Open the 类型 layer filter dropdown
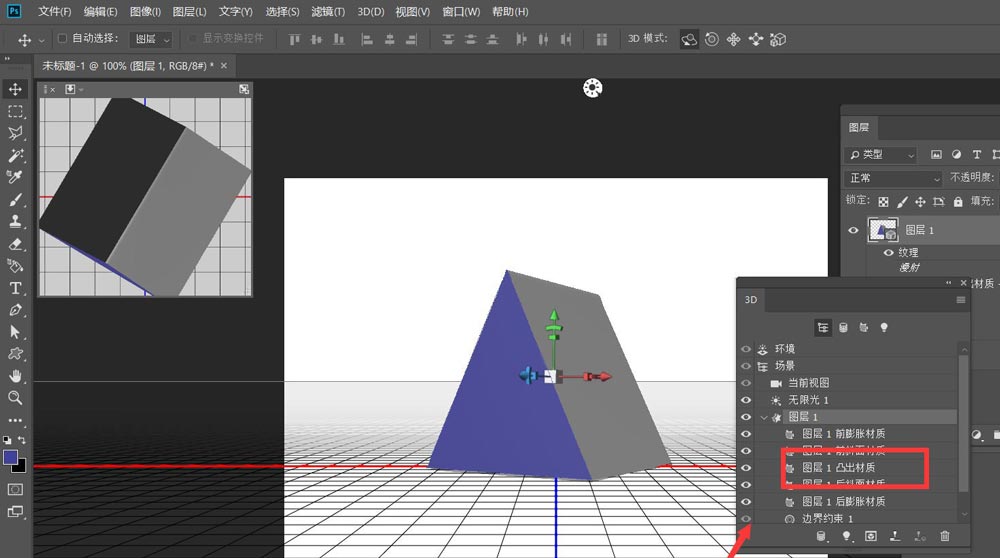Viewport: 1000px width, 558px height. click(881, 155)
